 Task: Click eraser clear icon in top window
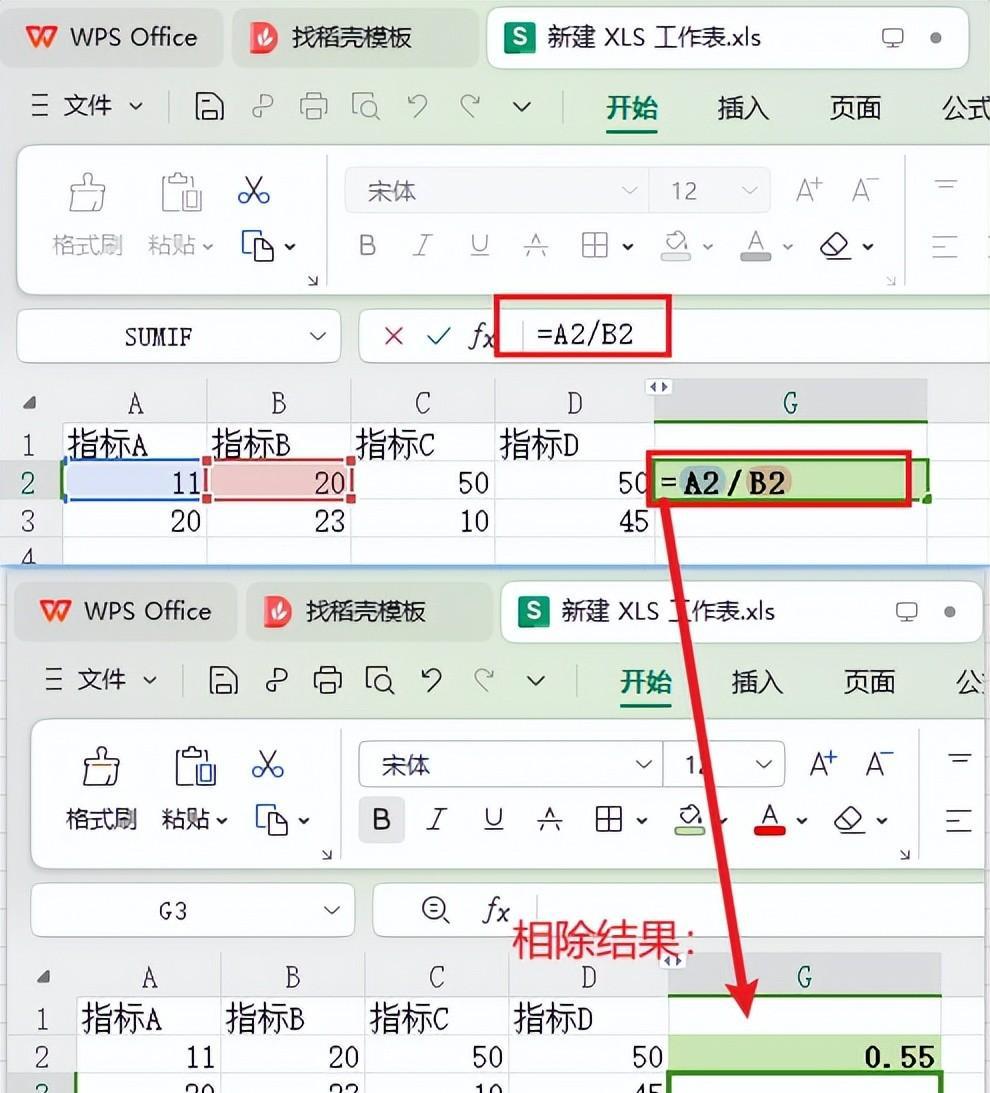pos(835,245)
